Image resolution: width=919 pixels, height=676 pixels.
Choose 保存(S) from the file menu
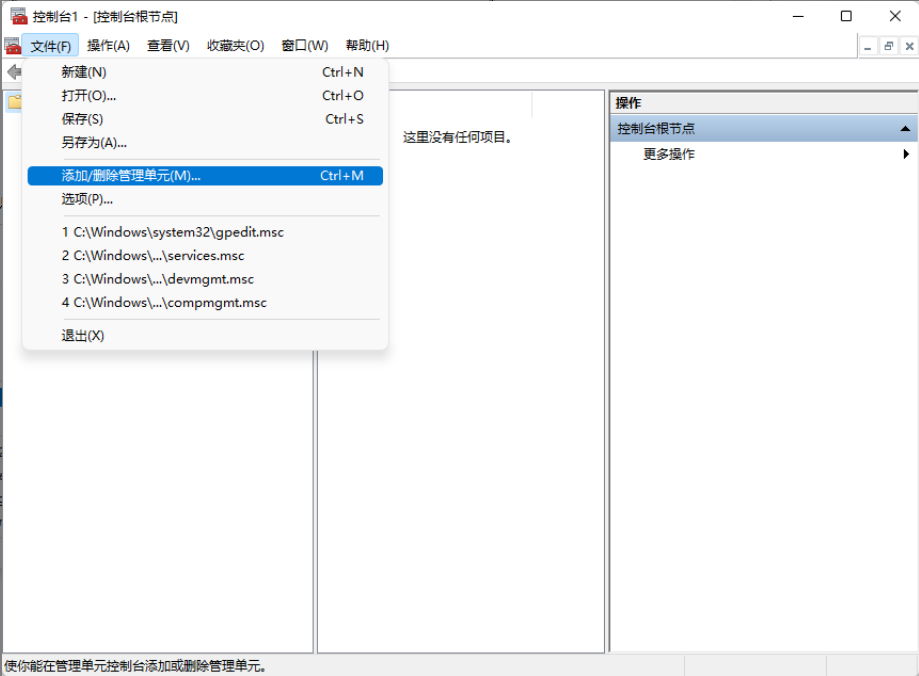pyautogui.click(x=205, y=119)
